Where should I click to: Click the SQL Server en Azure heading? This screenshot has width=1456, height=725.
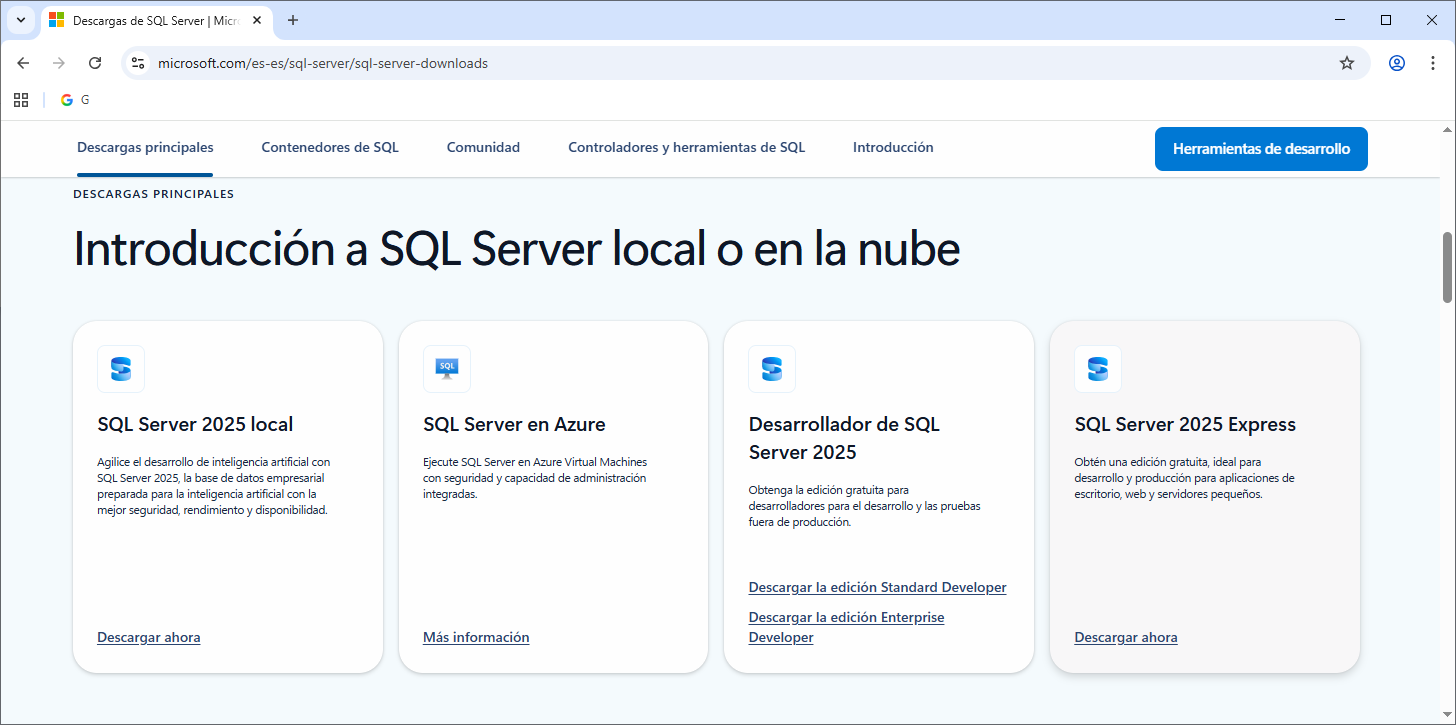[x=514, y=424]
